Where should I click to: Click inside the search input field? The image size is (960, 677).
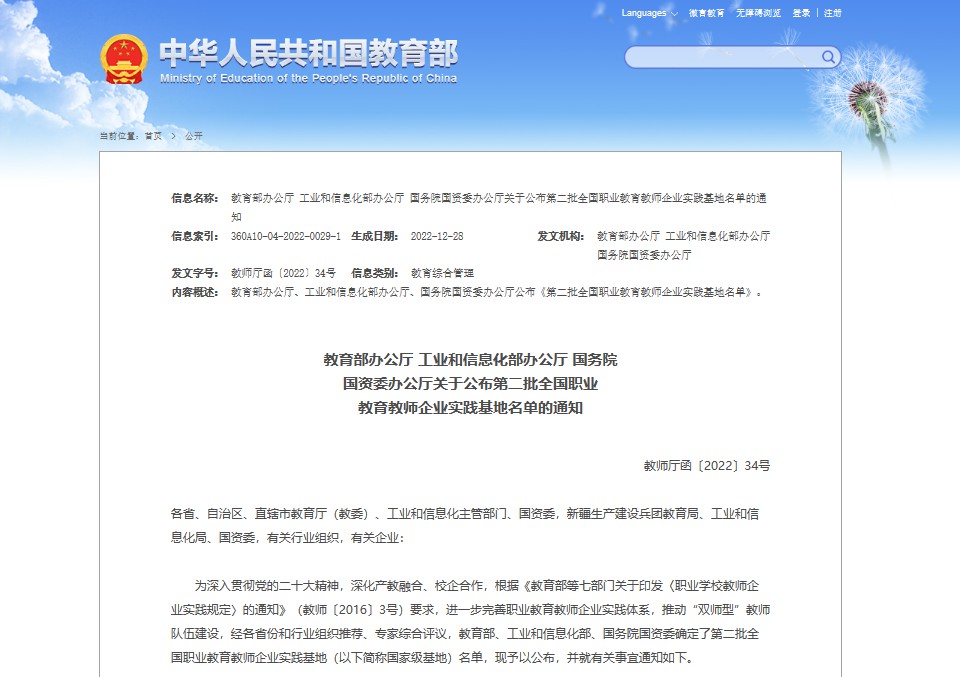tap(720, 57)
